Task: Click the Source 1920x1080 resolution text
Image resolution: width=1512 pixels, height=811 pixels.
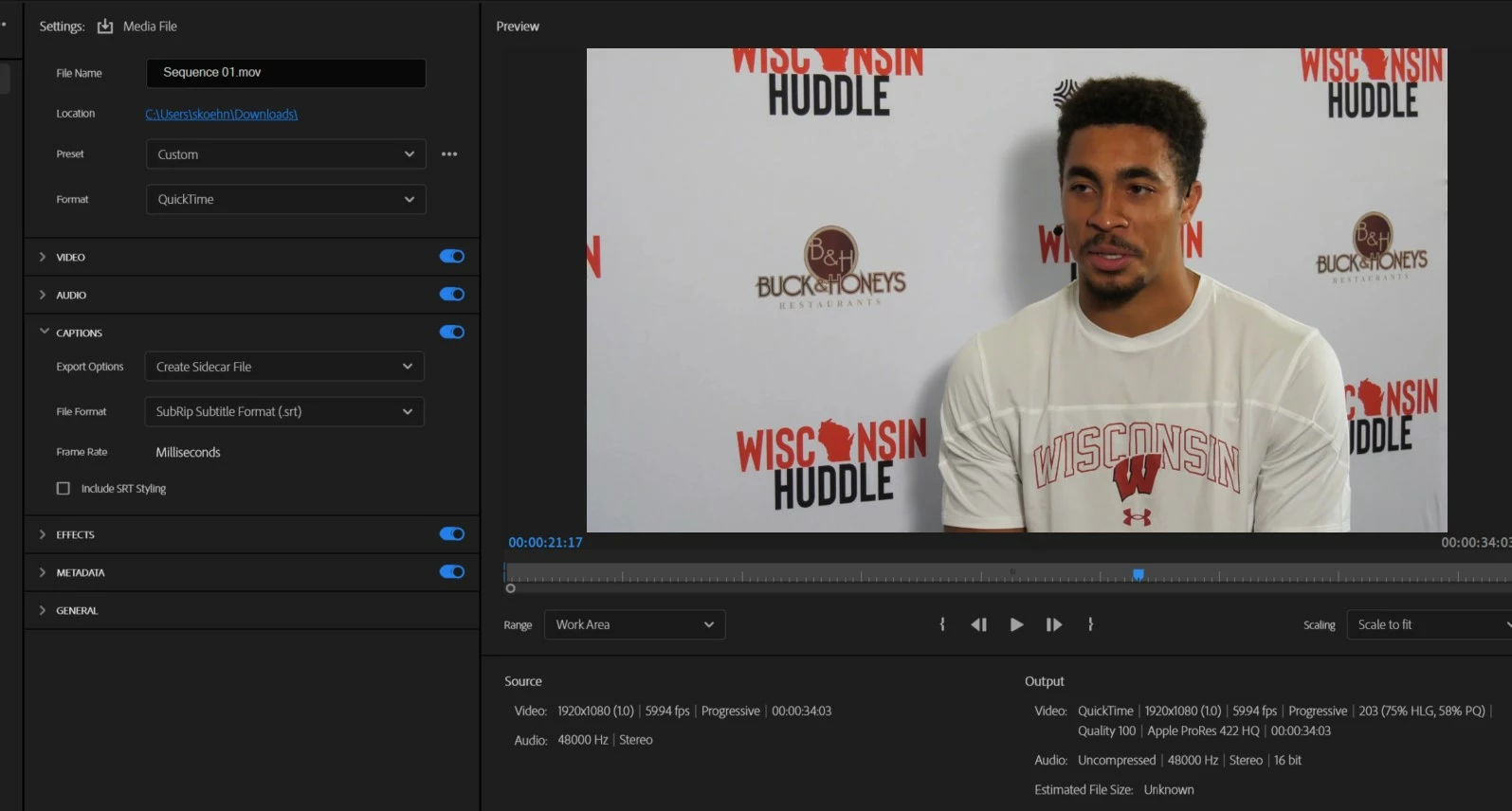Action: (595, 711)
